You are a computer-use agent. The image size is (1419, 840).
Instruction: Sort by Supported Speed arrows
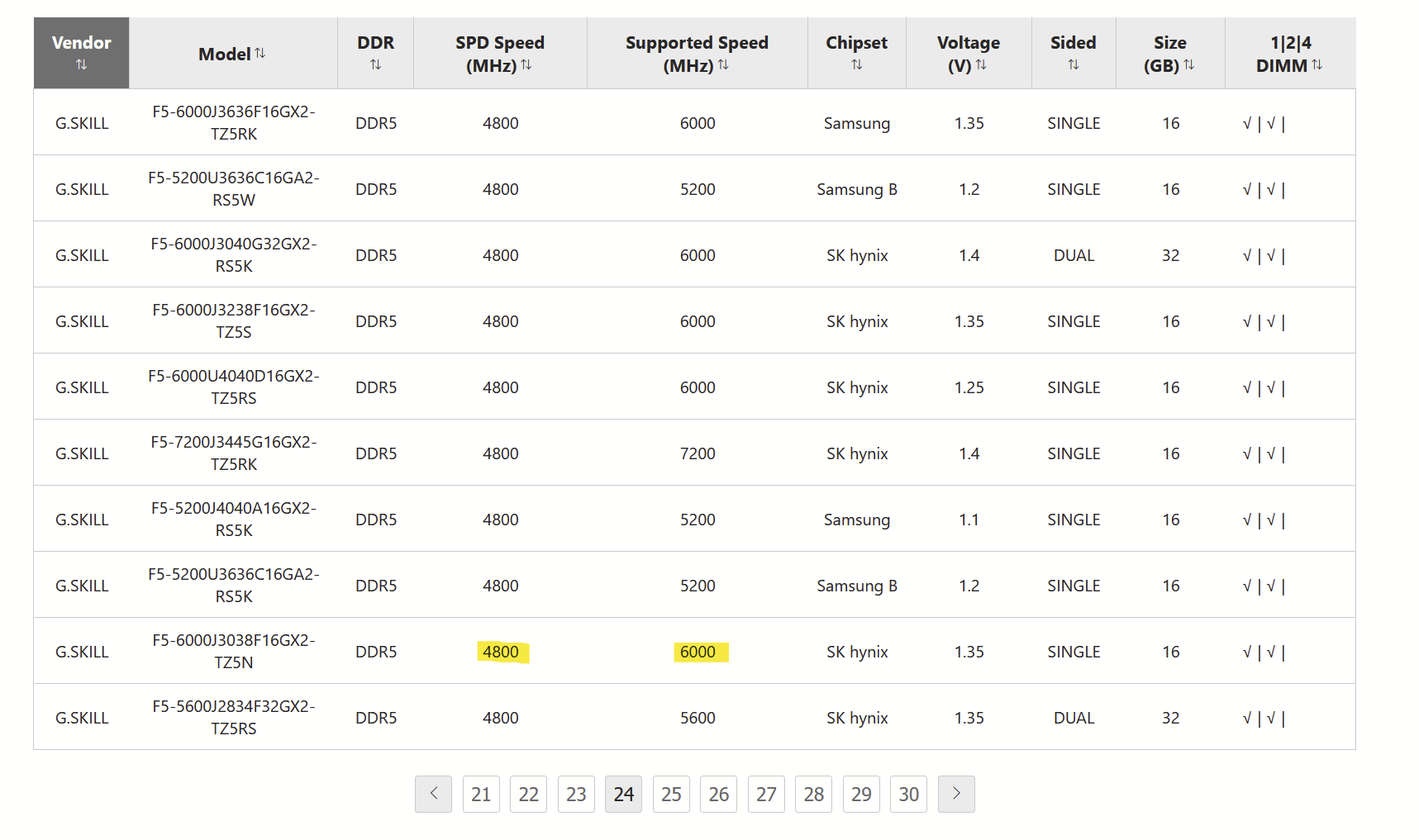[724, 64]
